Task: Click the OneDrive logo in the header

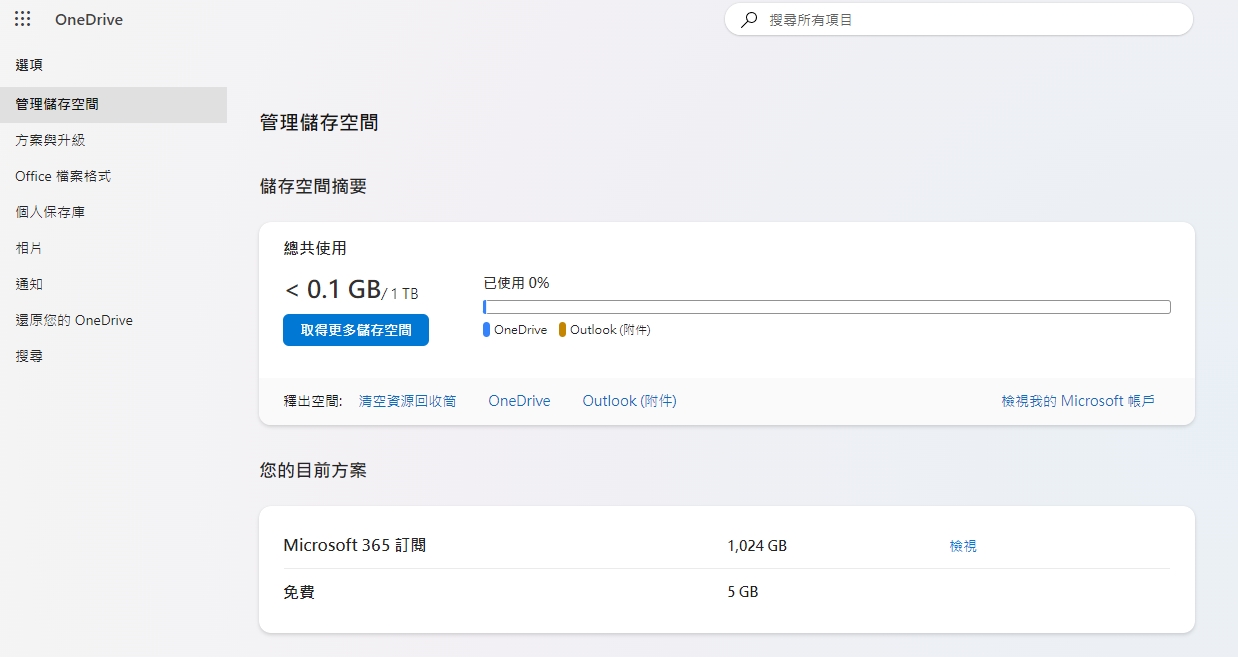Action: click(x=89, y=19)
